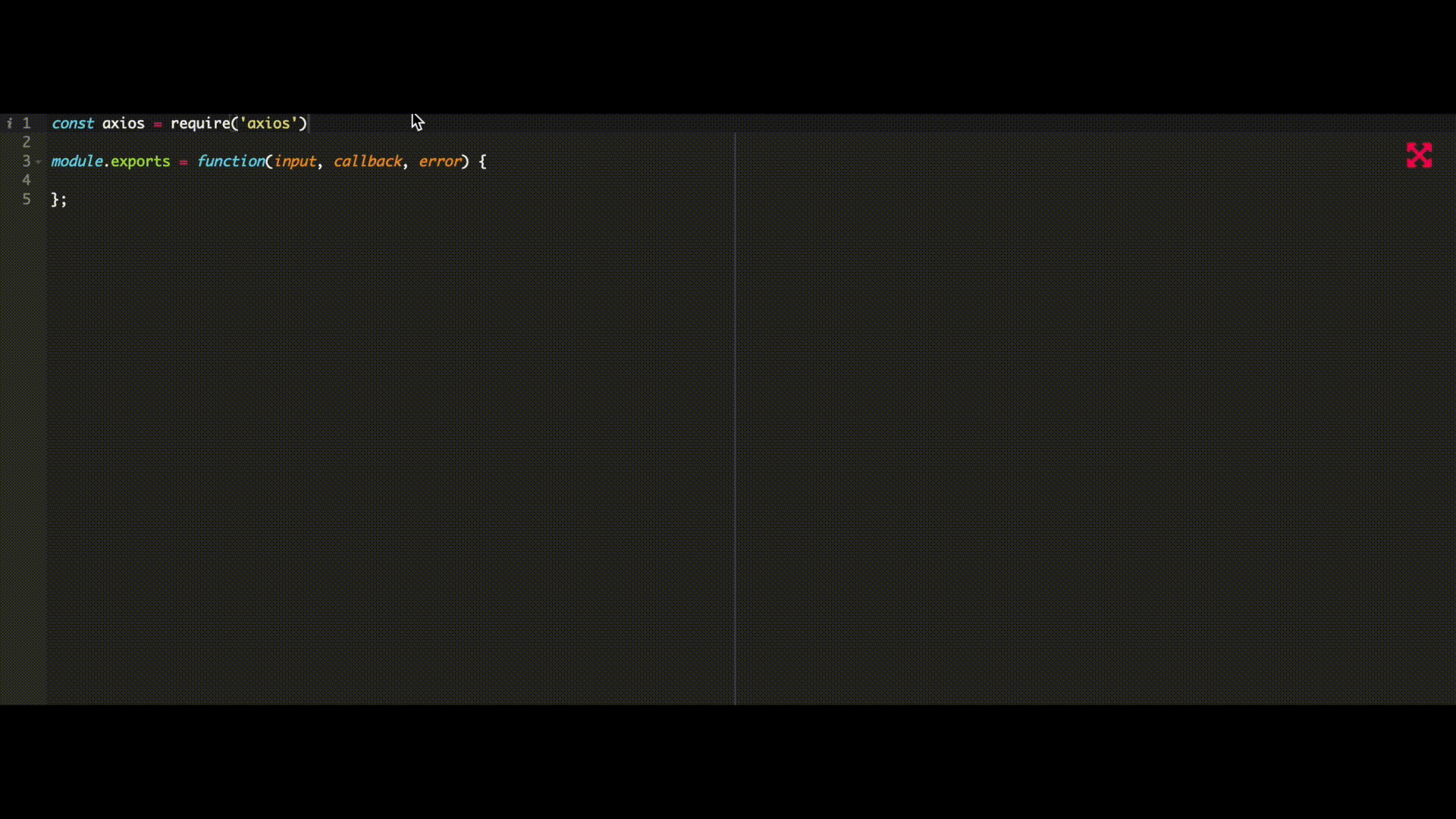Click the 'function' keyword on line 3
The width and height of the screenshot is (1456, 819).
[x=231, y=161]
